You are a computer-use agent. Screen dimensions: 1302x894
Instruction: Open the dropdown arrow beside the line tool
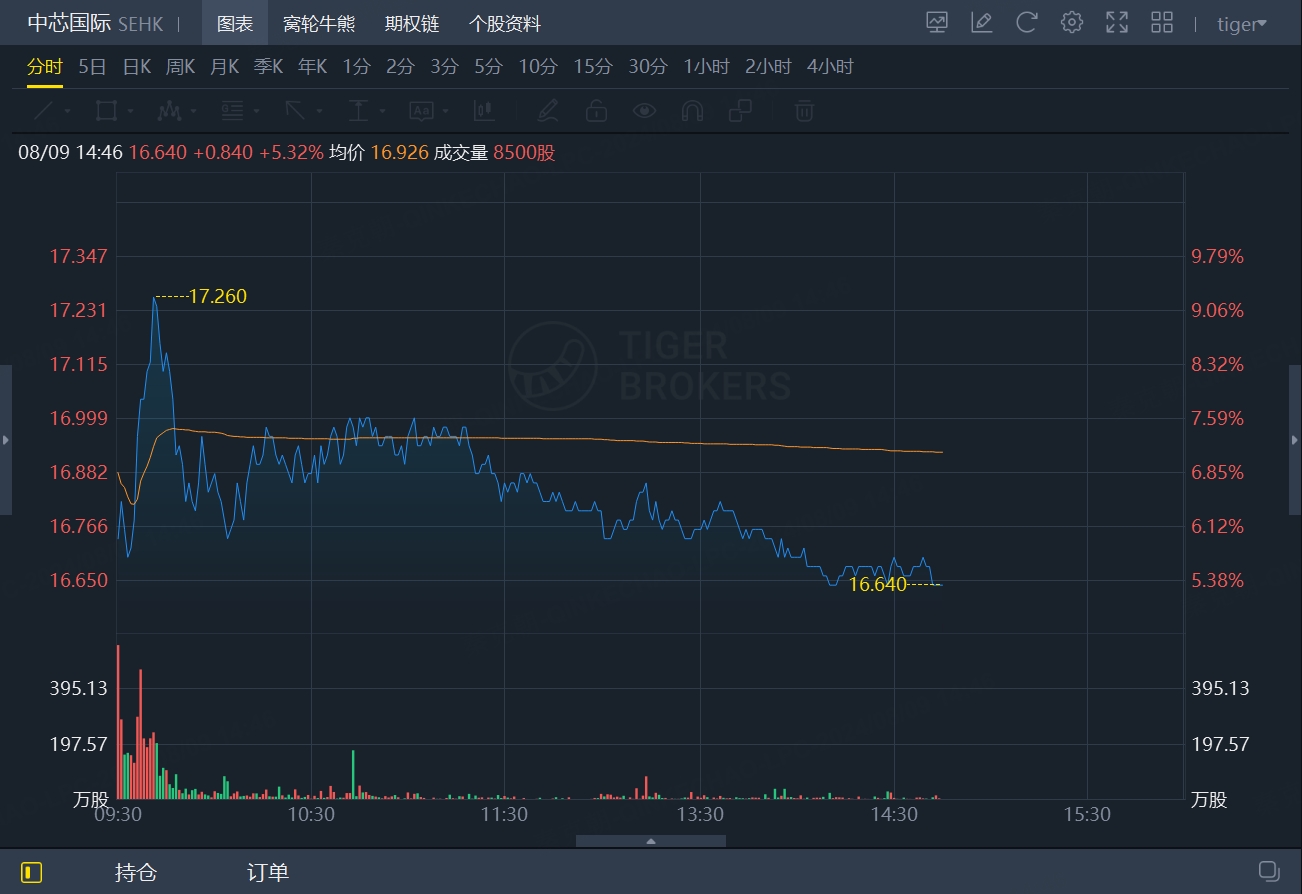(67, 111)
